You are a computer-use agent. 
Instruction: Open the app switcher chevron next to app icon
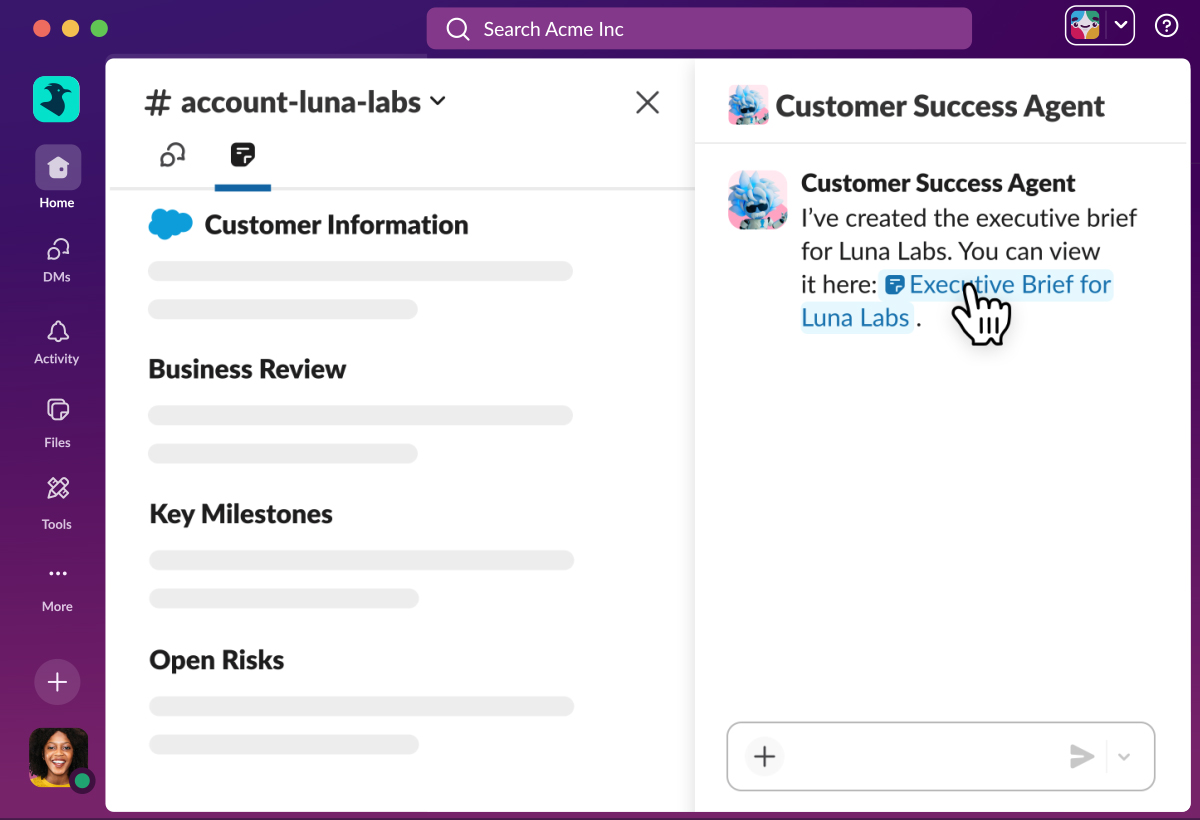tap(1122, 25)
